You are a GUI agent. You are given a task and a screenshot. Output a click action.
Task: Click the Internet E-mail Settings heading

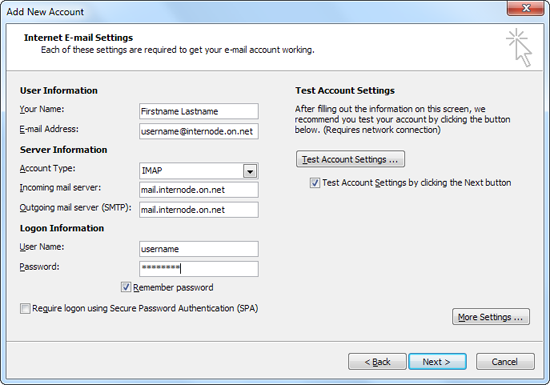click(x=78, y=38)
